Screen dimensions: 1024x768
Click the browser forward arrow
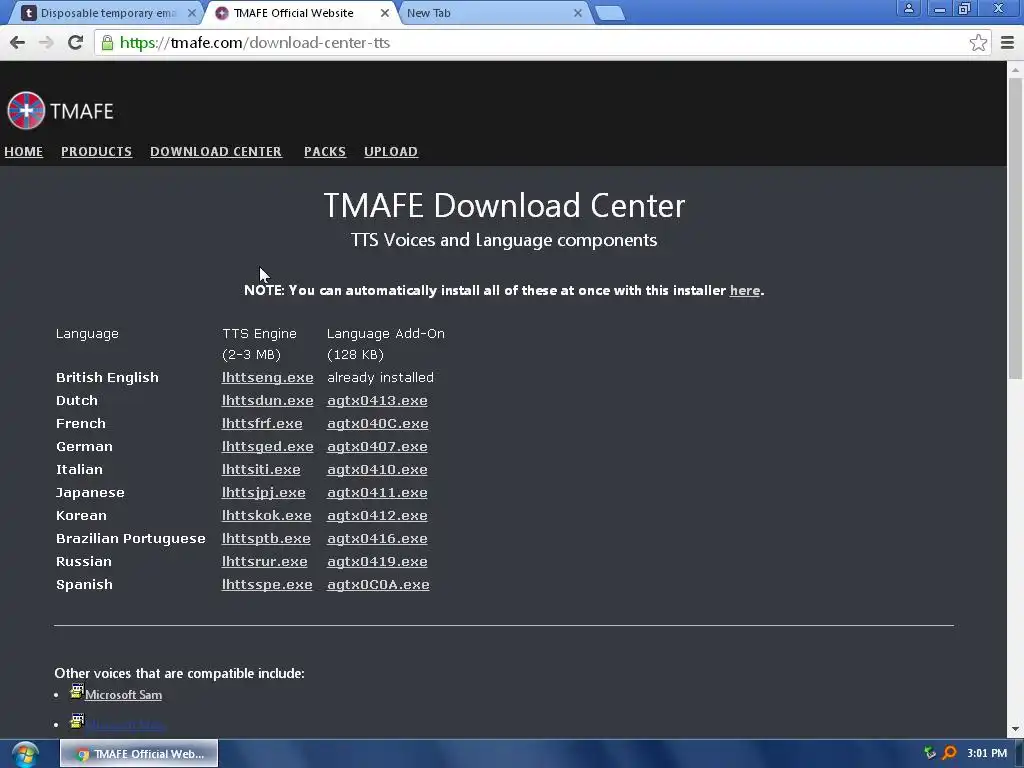(46, 42)
